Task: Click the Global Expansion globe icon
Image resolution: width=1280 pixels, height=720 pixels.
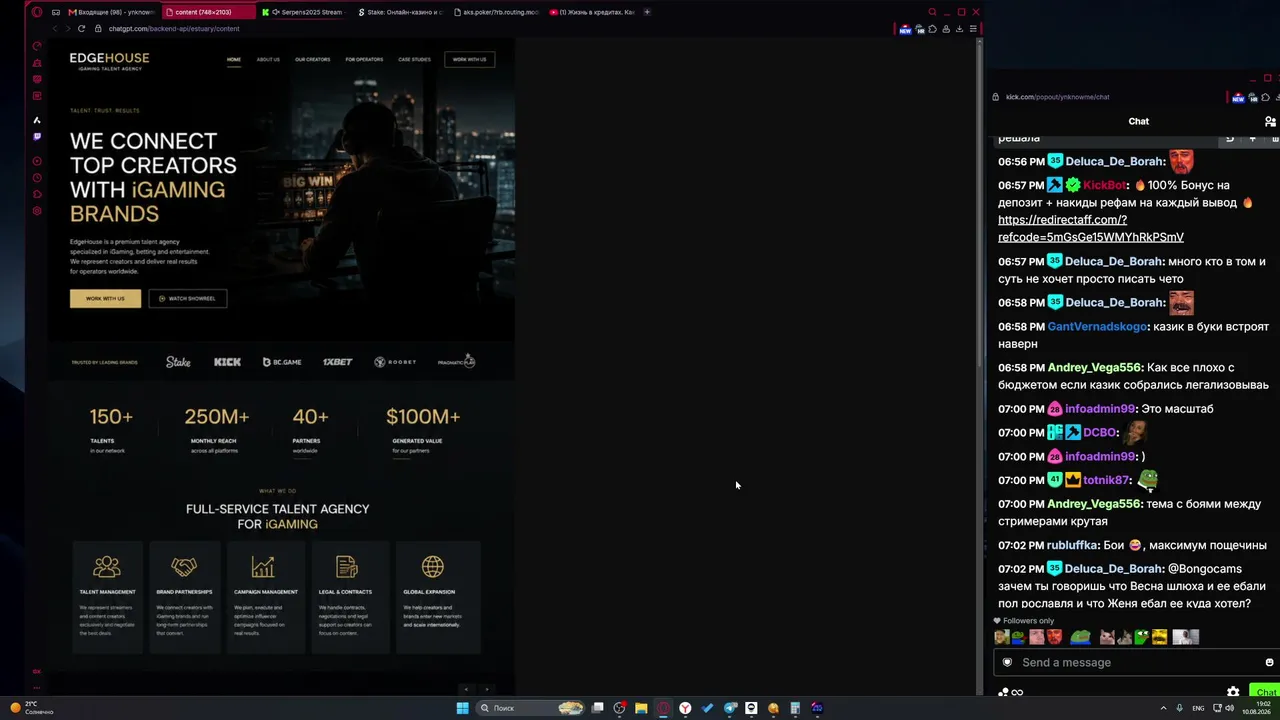Action: coord(433,567)
